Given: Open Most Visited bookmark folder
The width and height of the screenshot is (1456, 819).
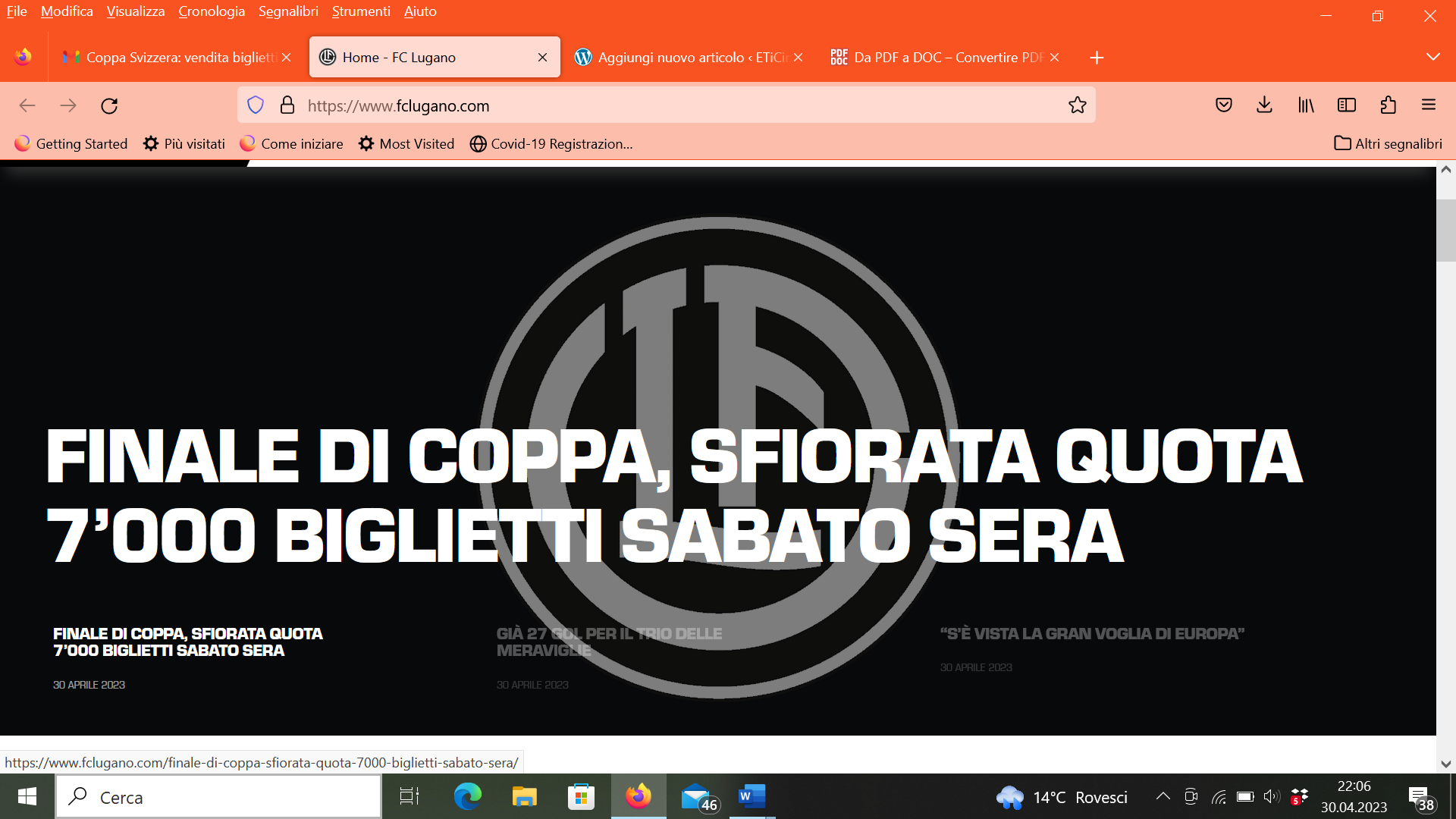Looking at the screenshot, I should pos(406,143).
